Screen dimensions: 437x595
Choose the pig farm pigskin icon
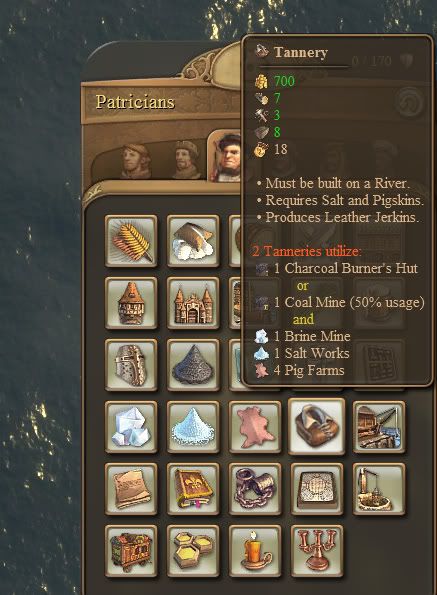pyautogui.click(x=255, y=427)
